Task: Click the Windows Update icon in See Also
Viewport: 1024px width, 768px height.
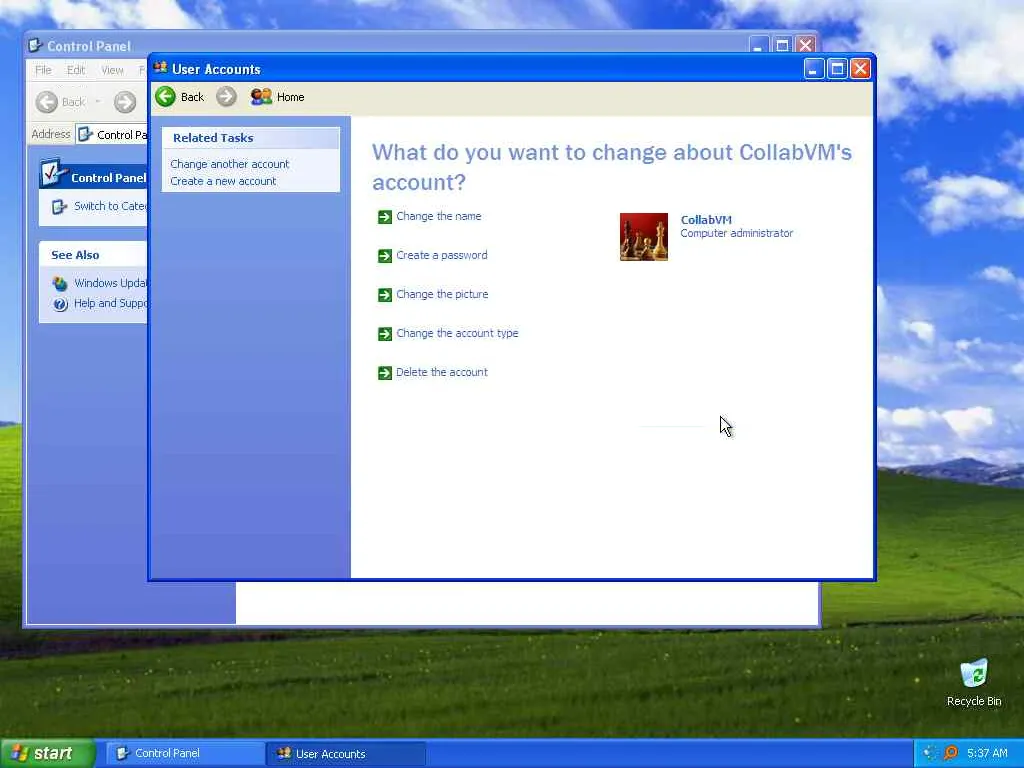Action: coord(60,283)
